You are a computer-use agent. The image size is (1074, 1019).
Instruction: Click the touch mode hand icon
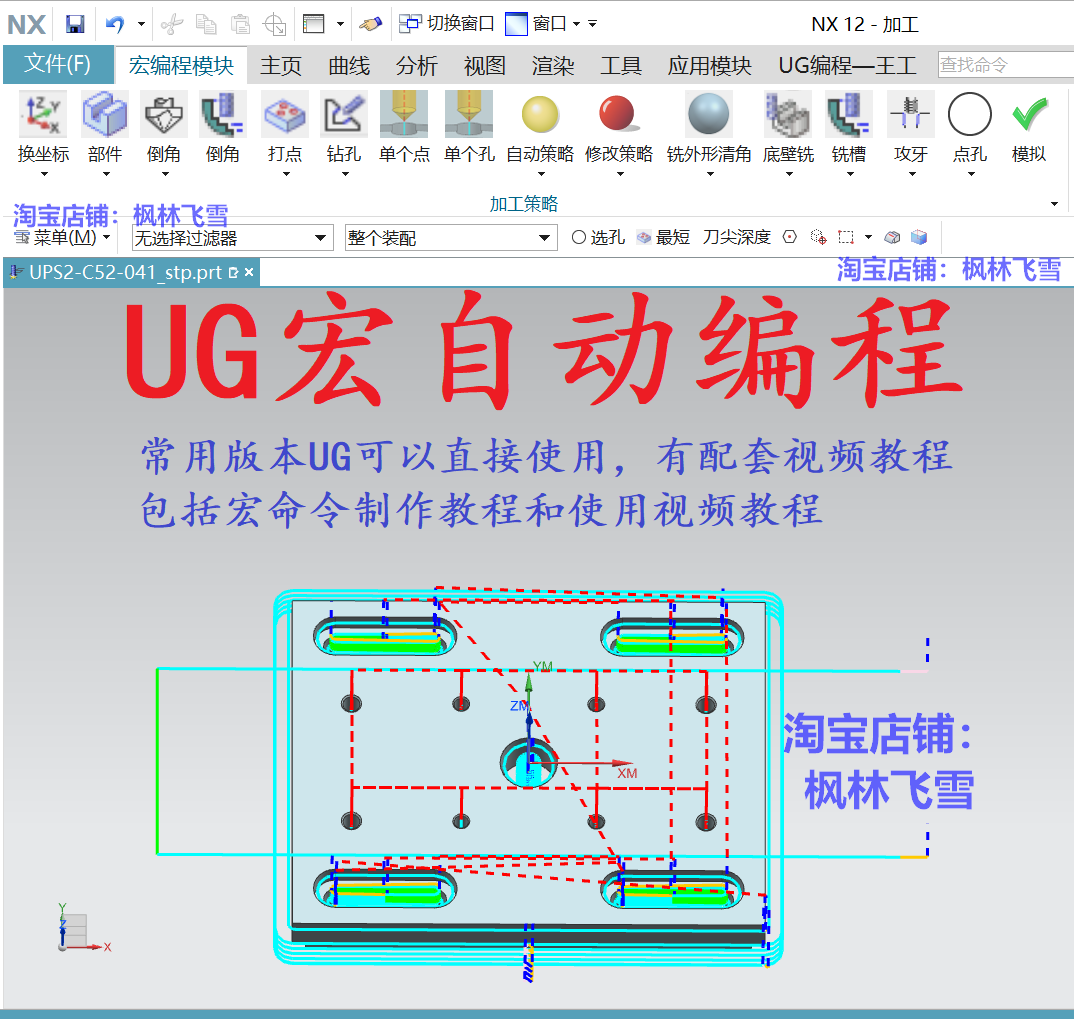[x=370, y=25]
